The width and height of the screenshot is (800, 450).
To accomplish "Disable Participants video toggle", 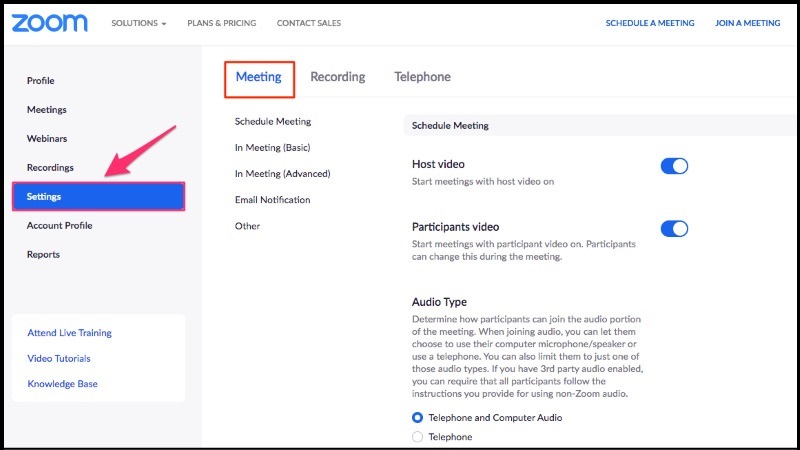I will [674, 229].
